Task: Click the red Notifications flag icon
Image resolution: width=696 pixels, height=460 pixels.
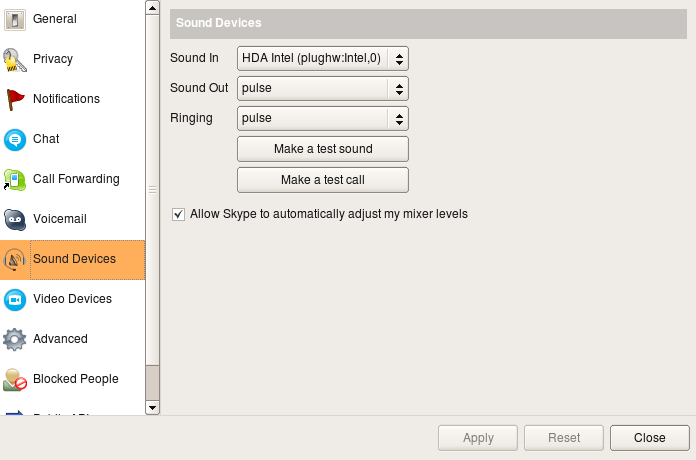Action: coord(14,99)
